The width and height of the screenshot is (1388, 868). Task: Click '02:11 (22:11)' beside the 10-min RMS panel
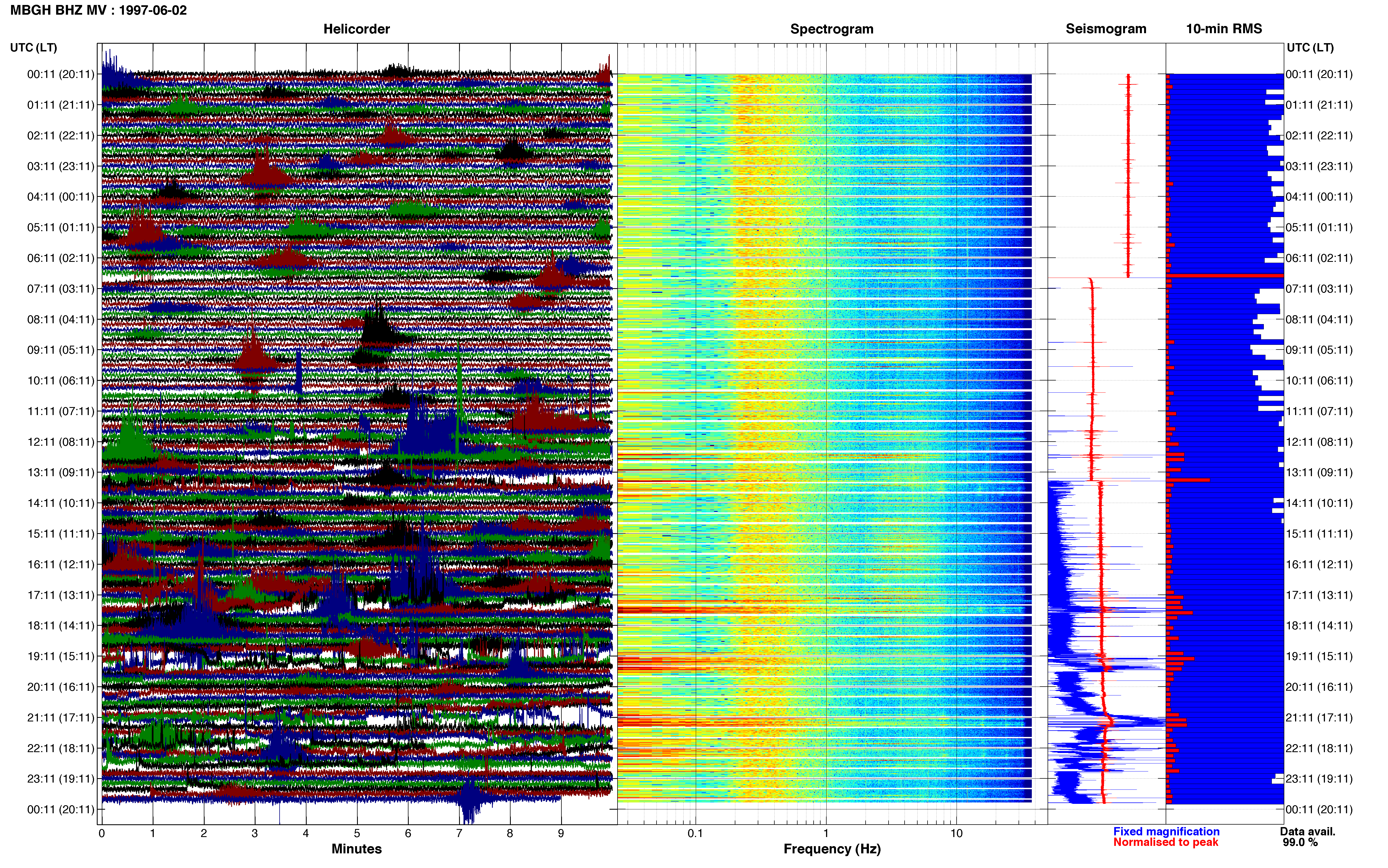pyautogui.click(x=1319, y=135)
